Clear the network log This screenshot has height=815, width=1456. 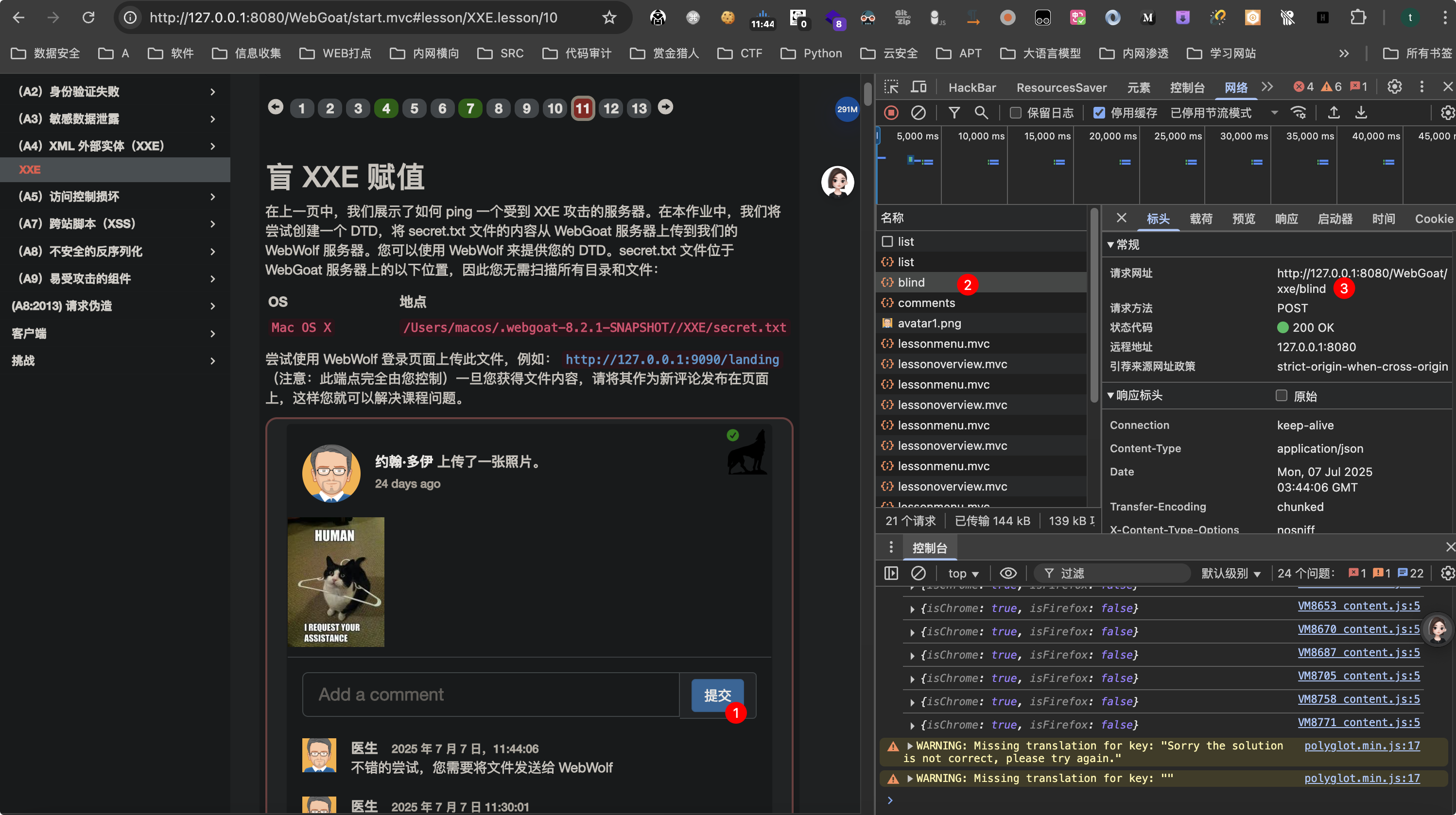coord(919,113)
